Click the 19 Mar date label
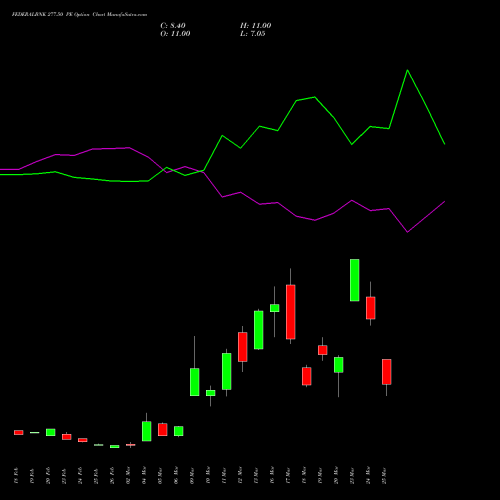This screenshot has width=500, height=500. [x=320, y=476]
